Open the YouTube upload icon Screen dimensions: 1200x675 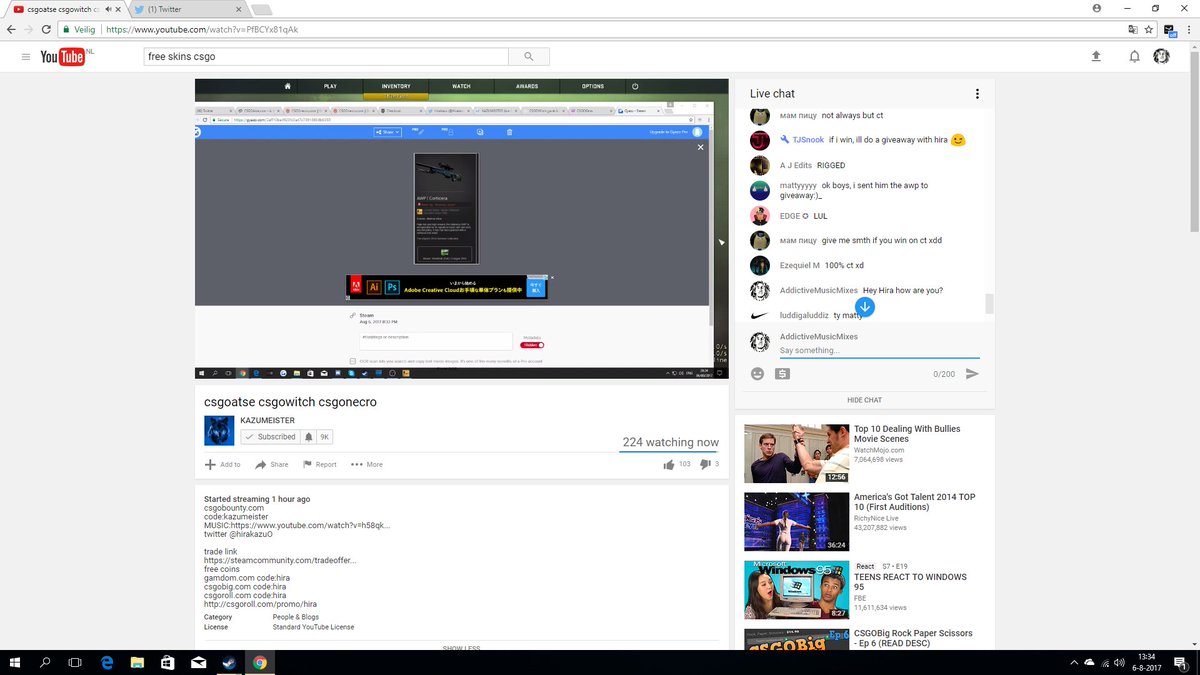point(1096,57)
